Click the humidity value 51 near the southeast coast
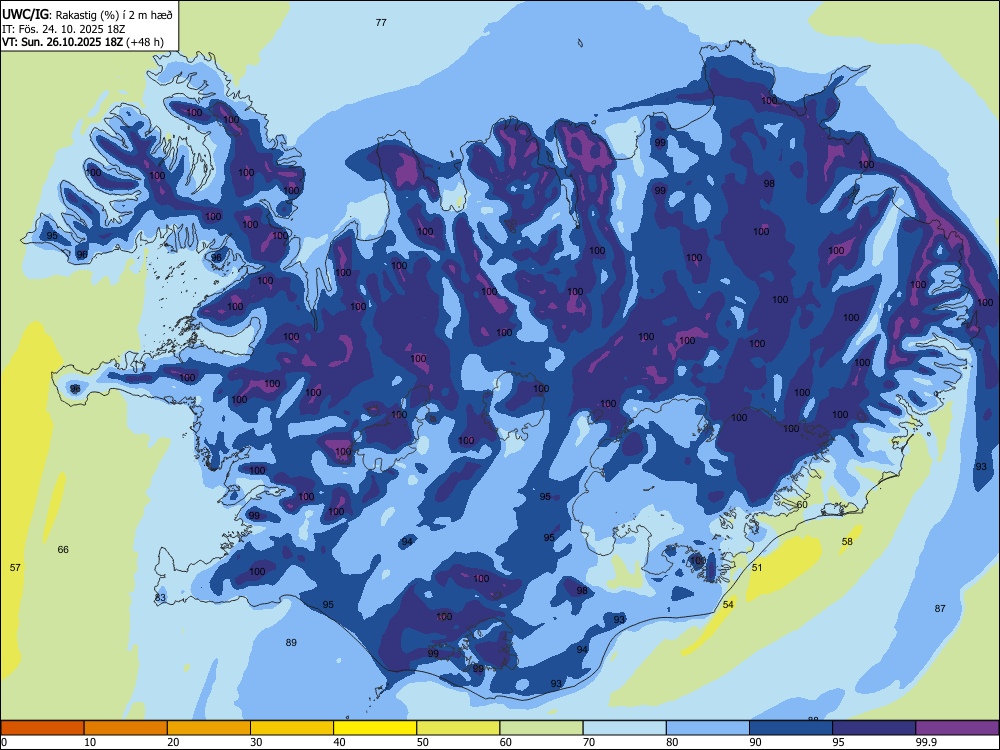 pos(757,567)
